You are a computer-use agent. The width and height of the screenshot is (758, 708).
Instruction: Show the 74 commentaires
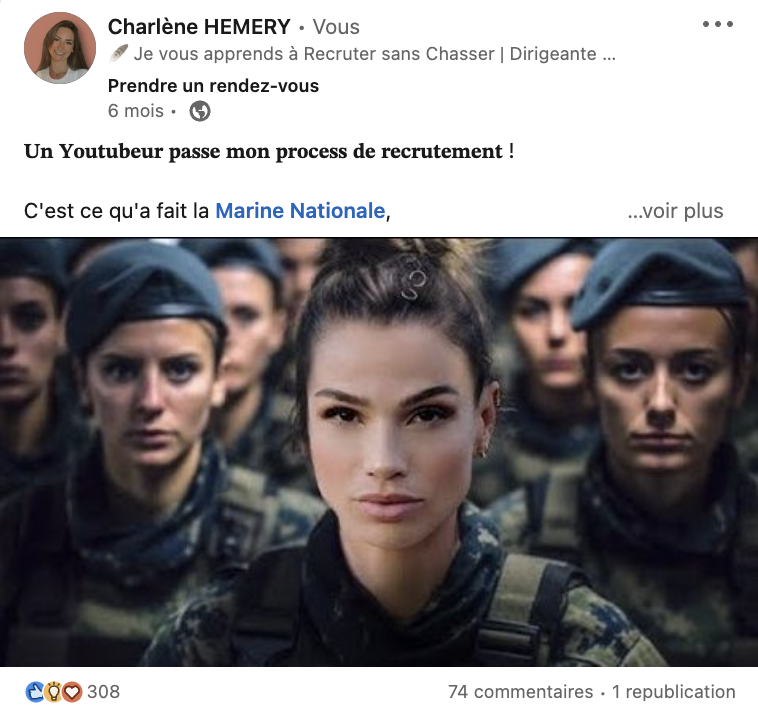520,692
